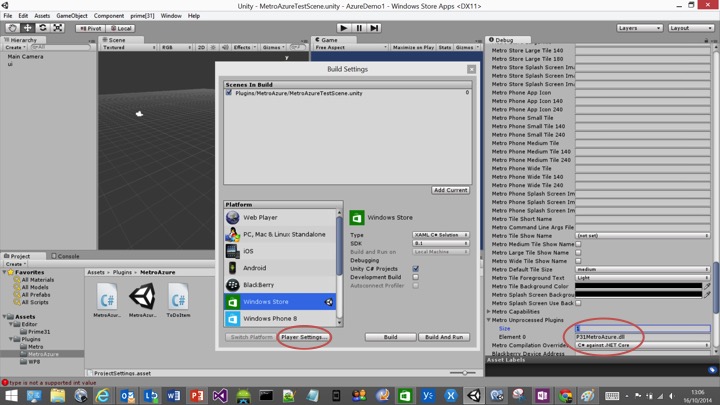Open Visual Studio from the taskbar

click(220, 395)
